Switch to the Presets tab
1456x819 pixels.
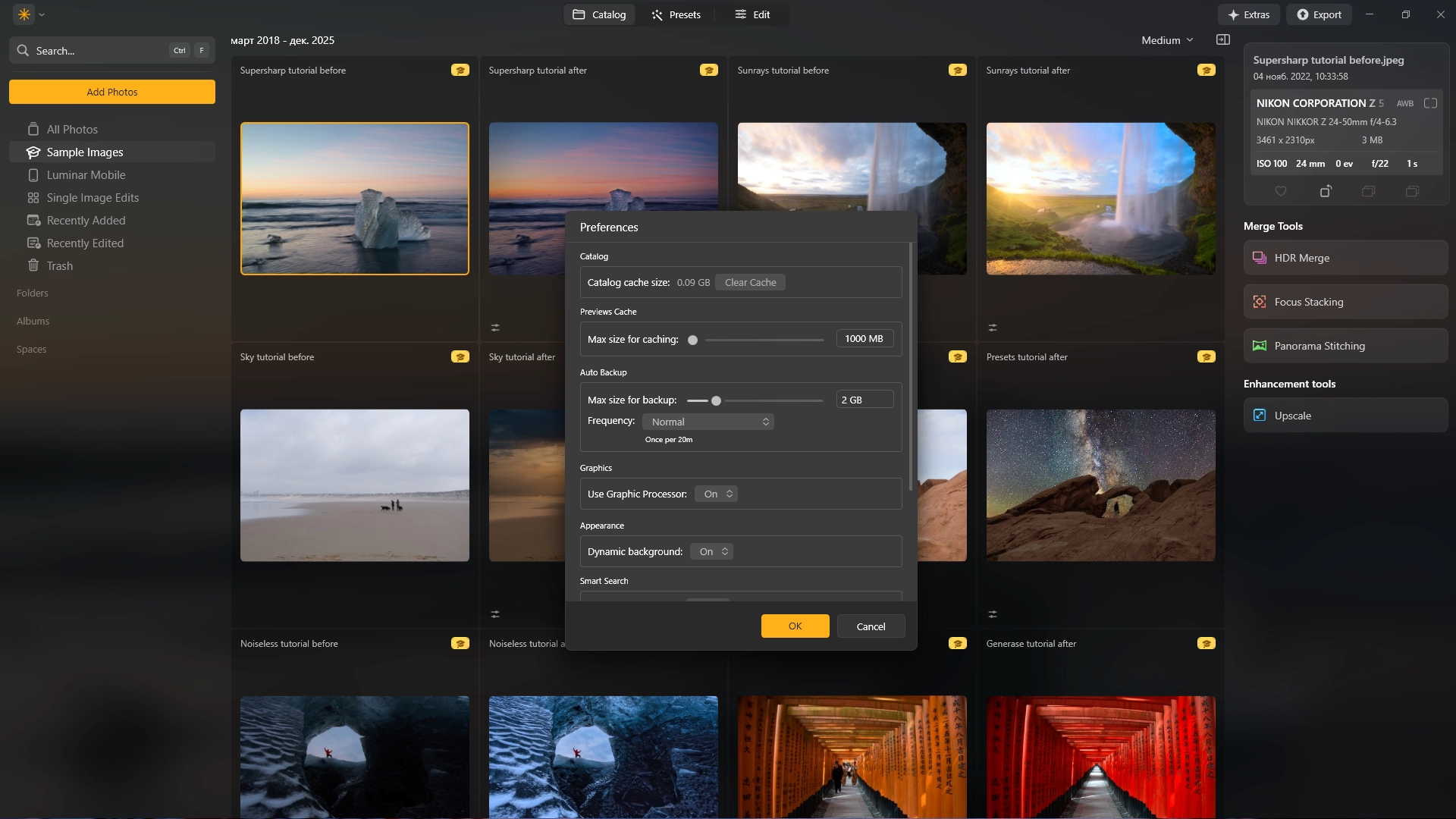coord(676,14)
